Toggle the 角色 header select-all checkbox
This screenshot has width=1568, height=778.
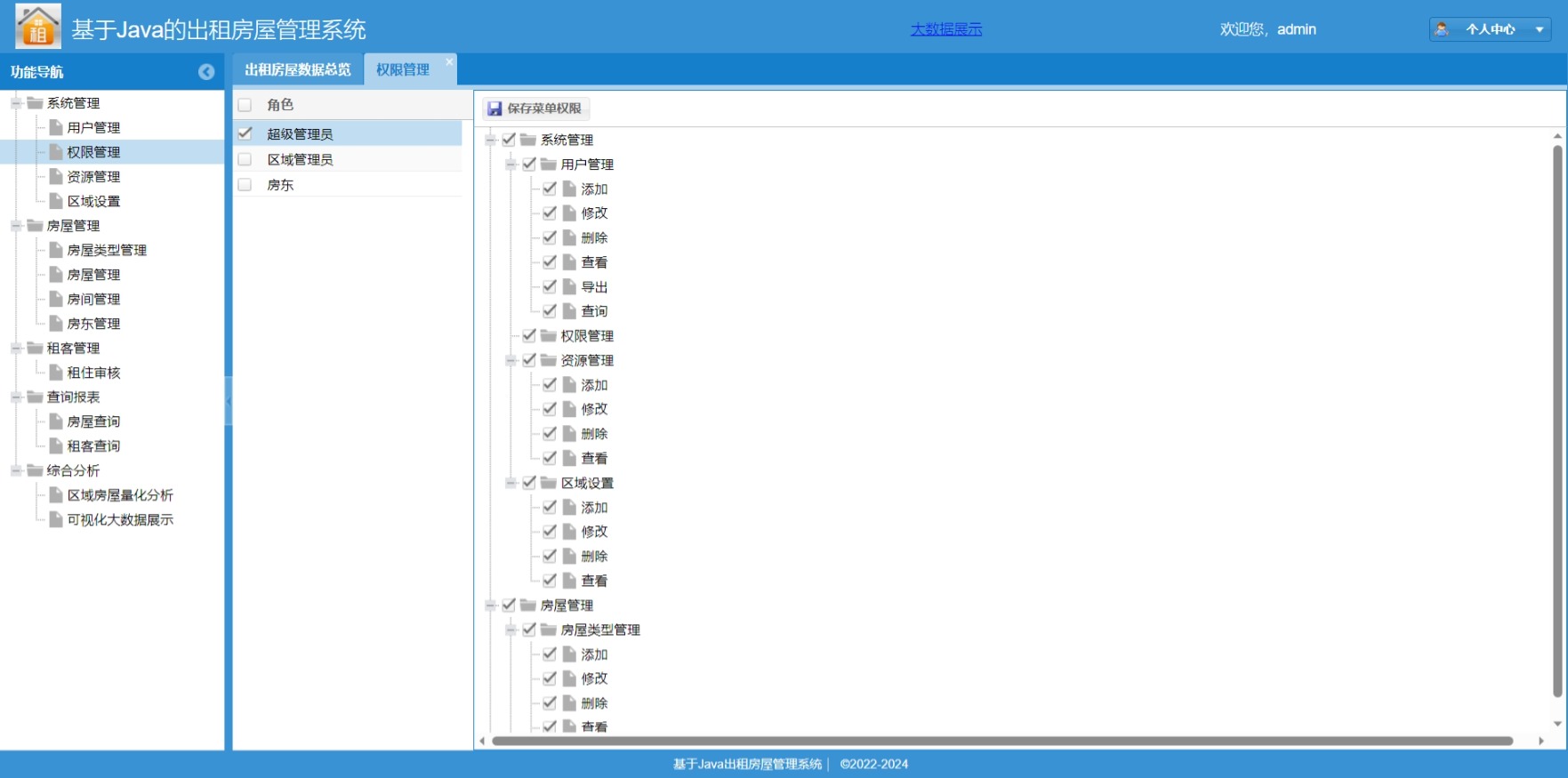tap(245, 105)
